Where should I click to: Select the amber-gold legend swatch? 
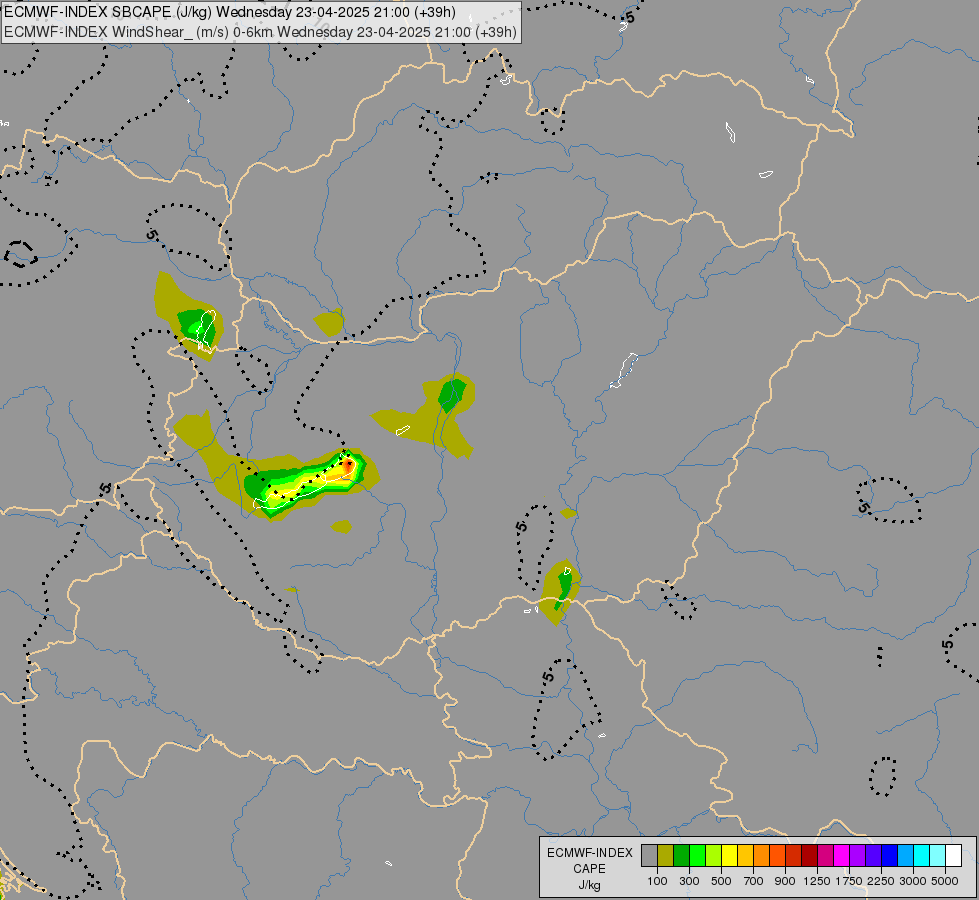pos(745,855)
